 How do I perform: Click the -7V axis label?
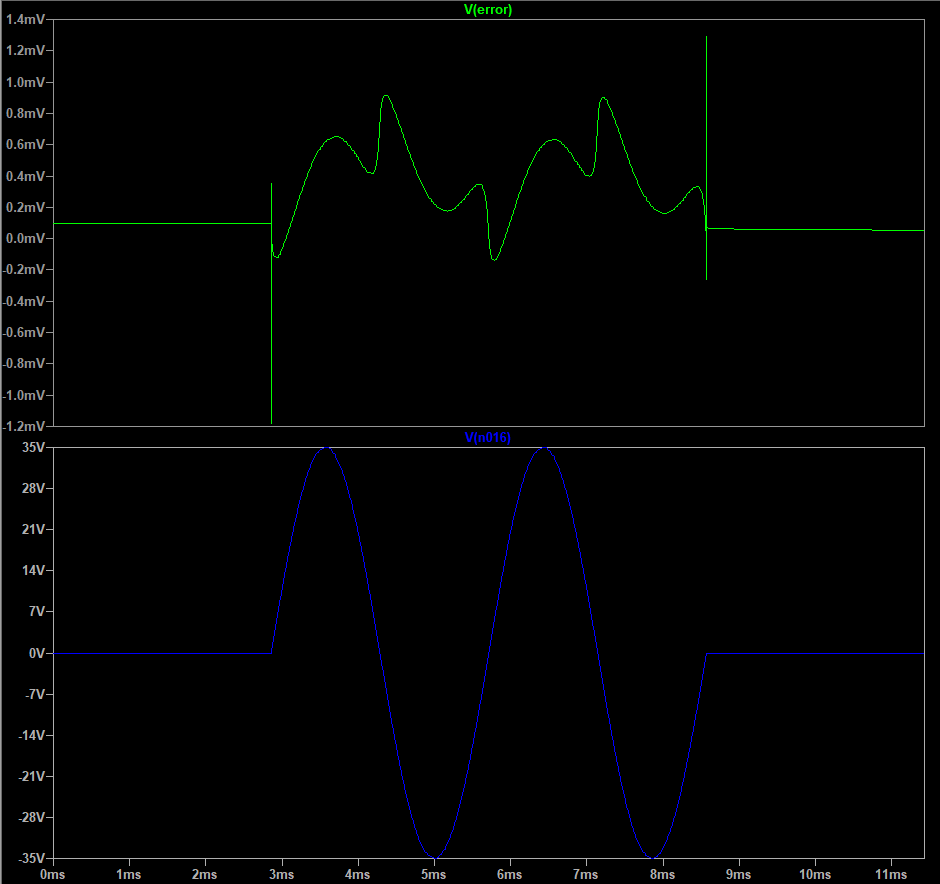click(x=35, y=695)
